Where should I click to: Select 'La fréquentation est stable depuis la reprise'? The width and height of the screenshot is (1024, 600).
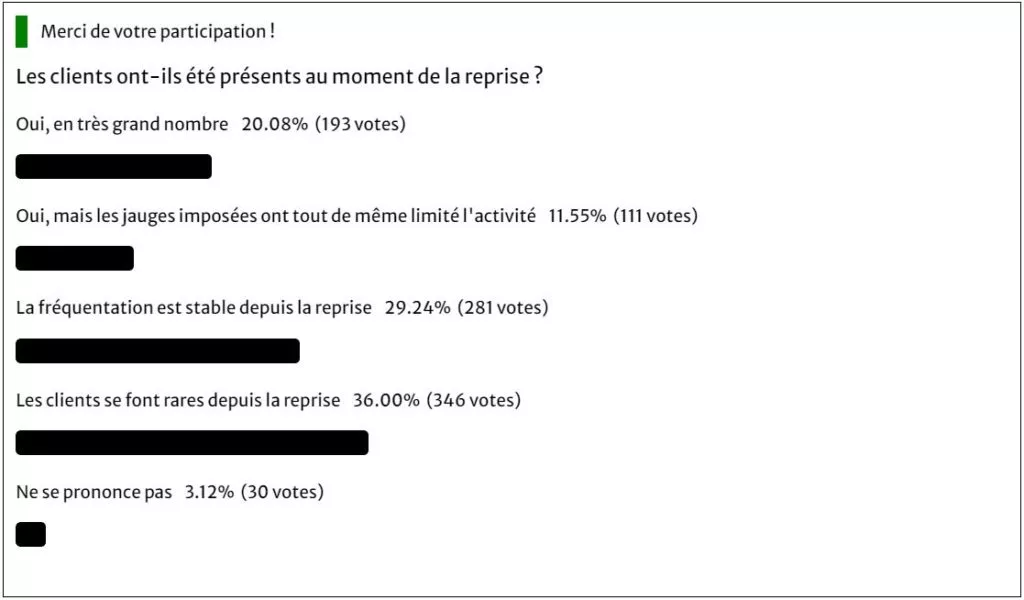click(x=193, y=308)
